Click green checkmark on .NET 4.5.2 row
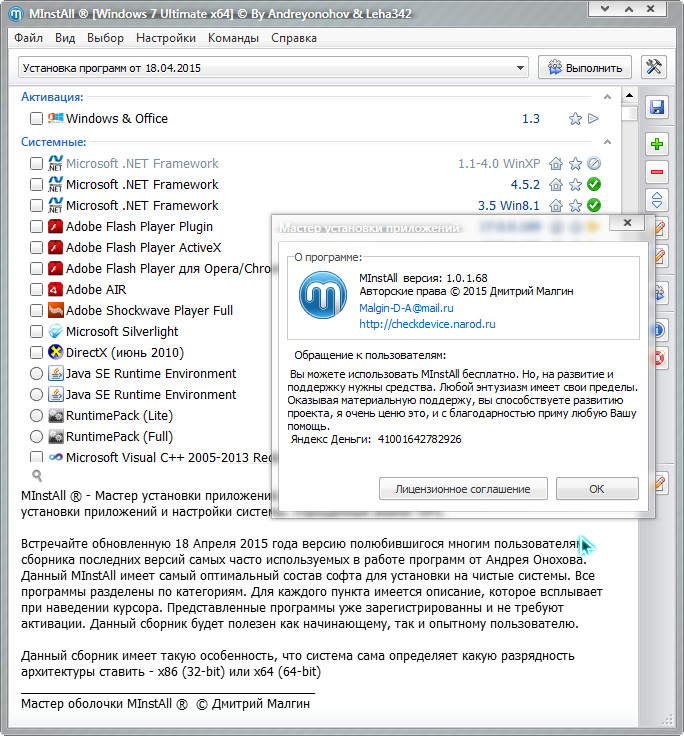This screenshot has height=736, width=684. tap(594, 184)
